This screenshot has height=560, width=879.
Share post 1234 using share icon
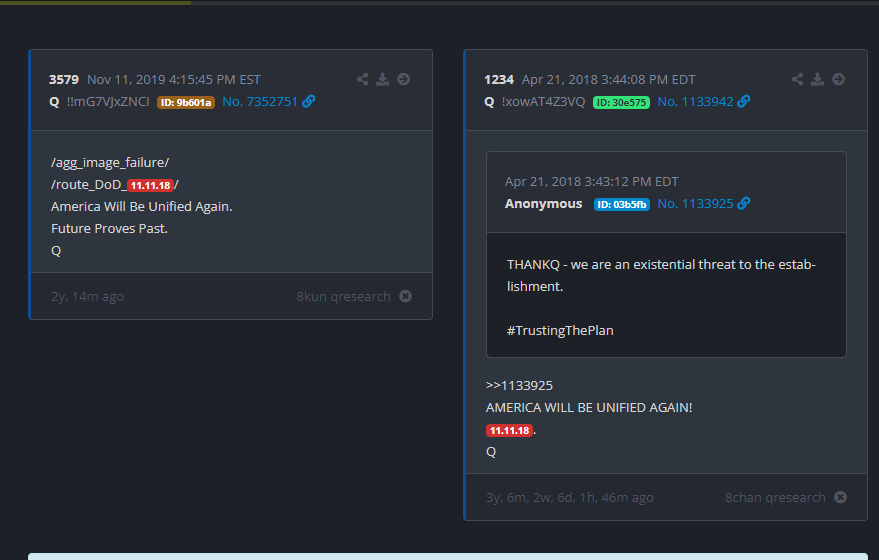[798, 79]
